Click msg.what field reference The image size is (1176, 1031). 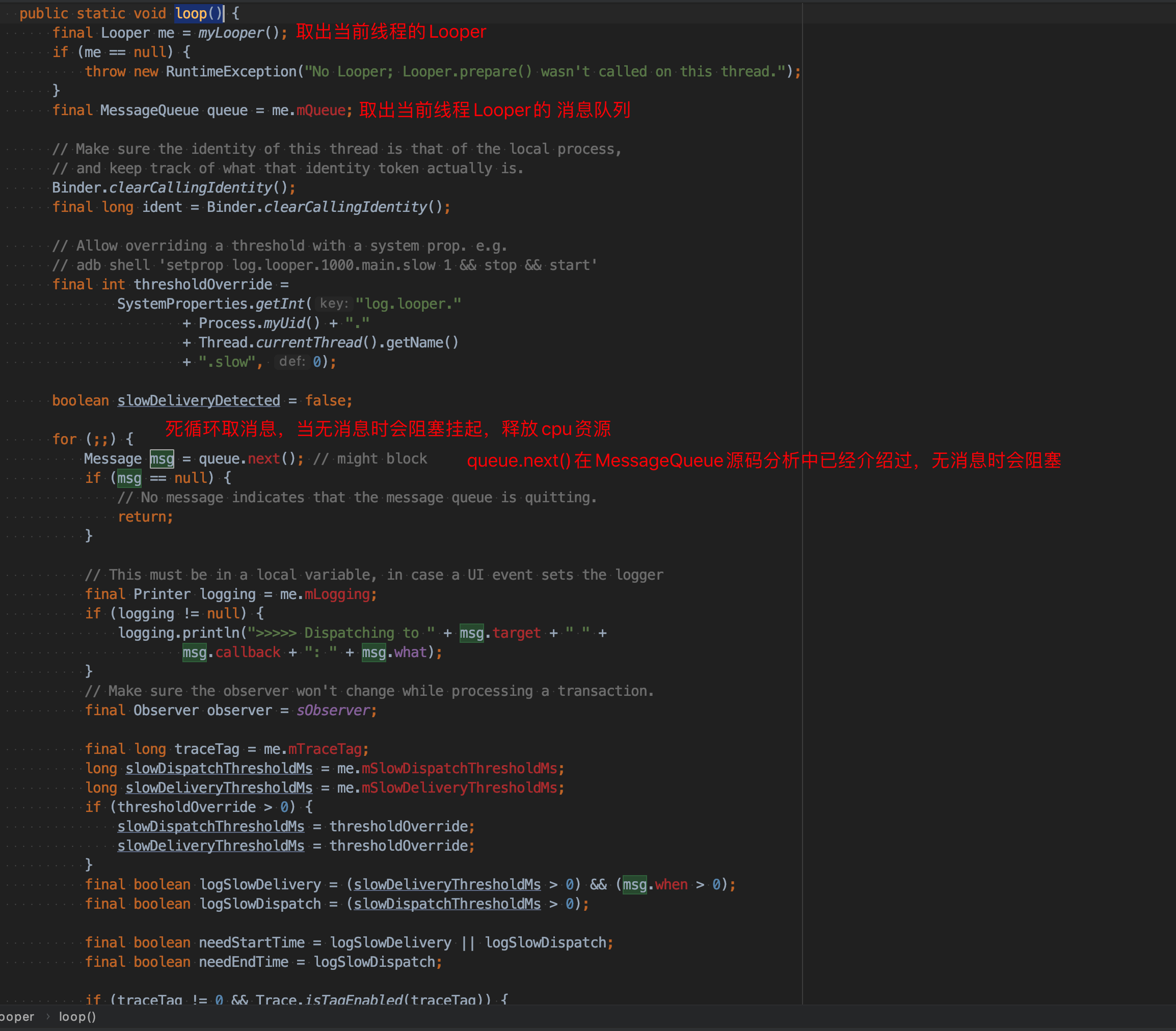click(x=394, y=652)
